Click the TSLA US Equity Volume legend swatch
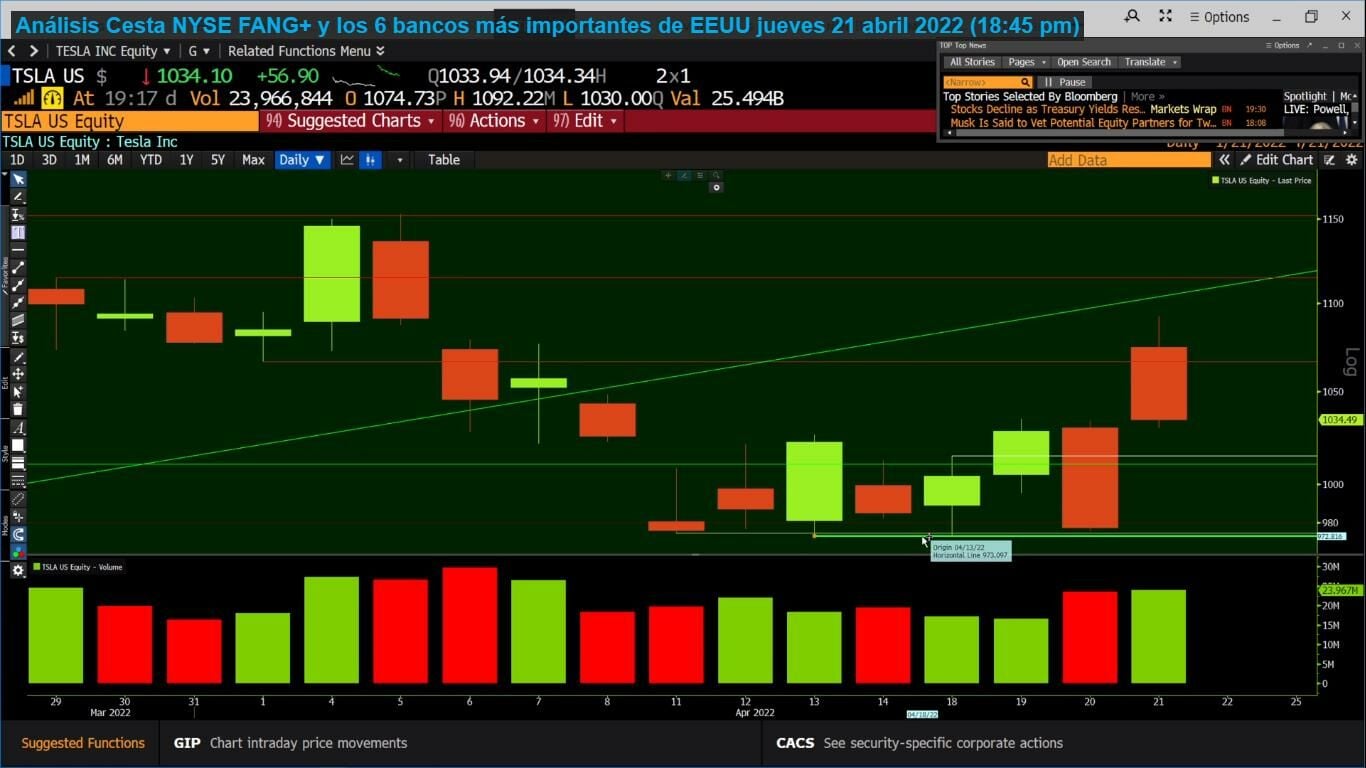The height and width of the screenshot is (768, 1366). (x=37, y=567)
